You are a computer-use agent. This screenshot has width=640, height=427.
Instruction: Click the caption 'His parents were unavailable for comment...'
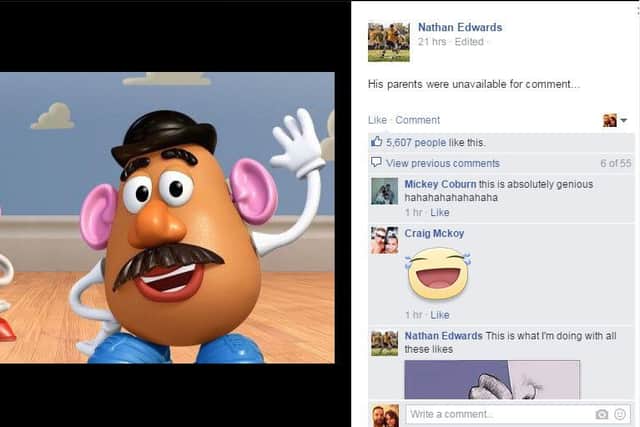click(473, 84)
